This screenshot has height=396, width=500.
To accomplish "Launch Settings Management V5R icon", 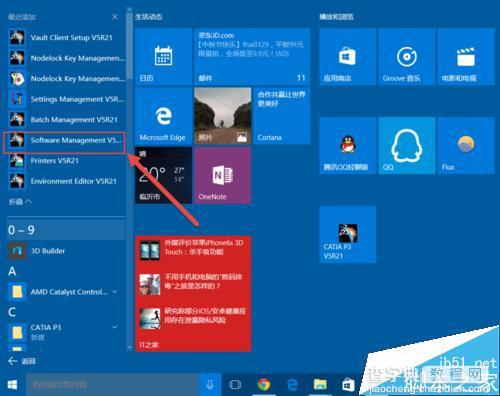I will pyautogui.click(x=17, y=99).
